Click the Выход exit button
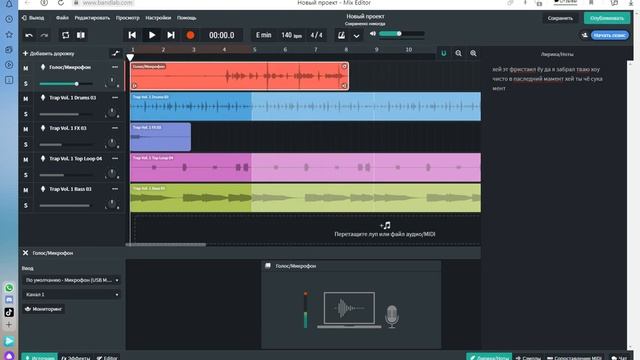This screenshot has width=640, height=360. [x=33, y=18]
